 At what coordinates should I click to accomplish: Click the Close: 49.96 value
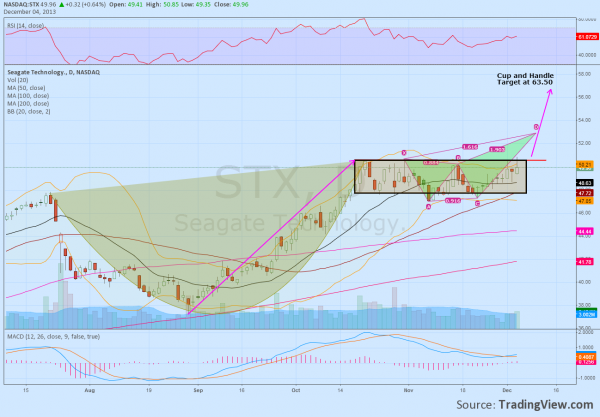coord(231,5)
